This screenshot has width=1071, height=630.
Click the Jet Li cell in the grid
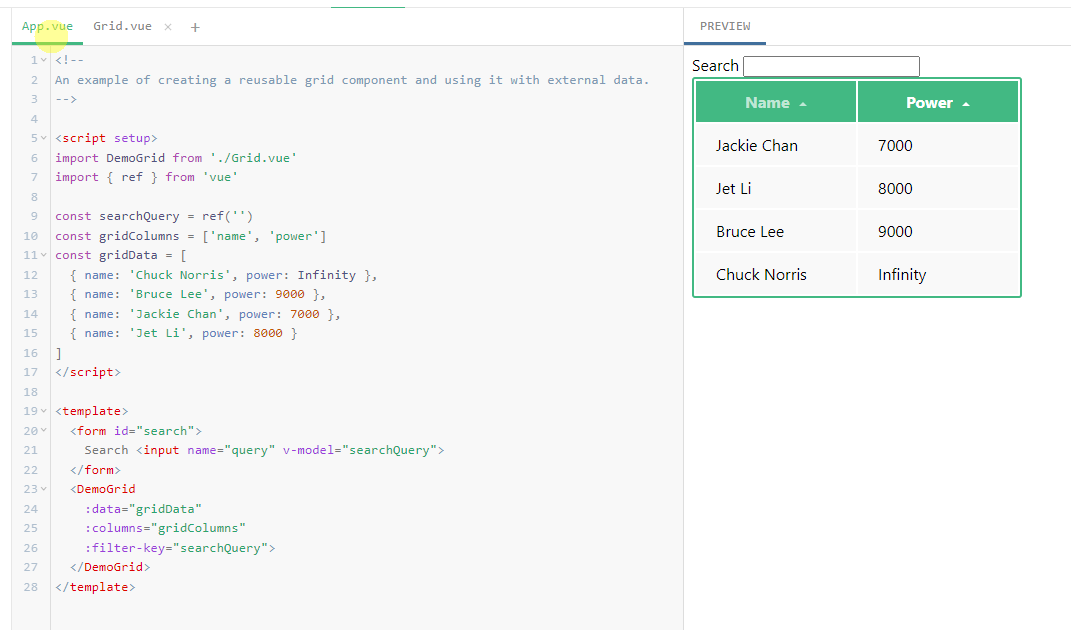776,189
